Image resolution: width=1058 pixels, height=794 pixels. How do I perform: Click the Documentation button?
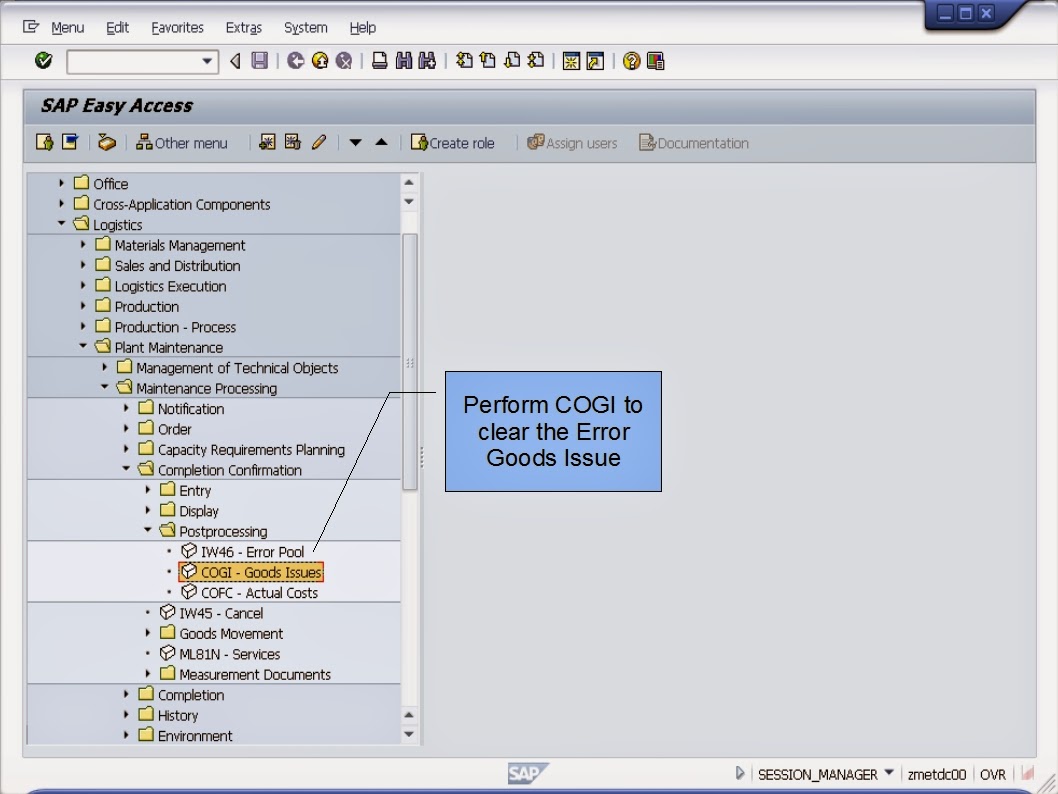[694, 143]
